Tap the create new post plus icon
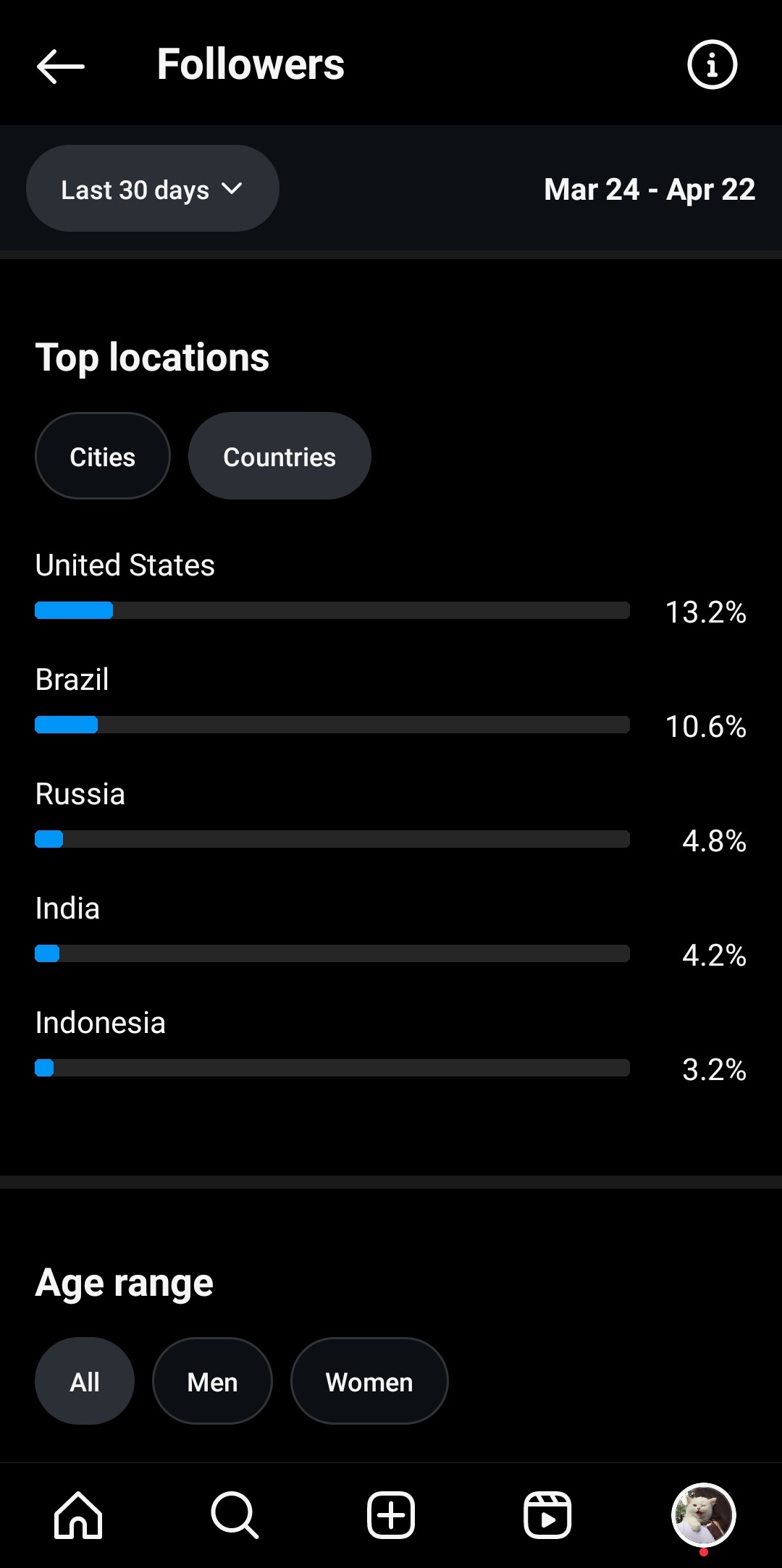This screenshot has height=1568, width=782. pos(391,1514)
